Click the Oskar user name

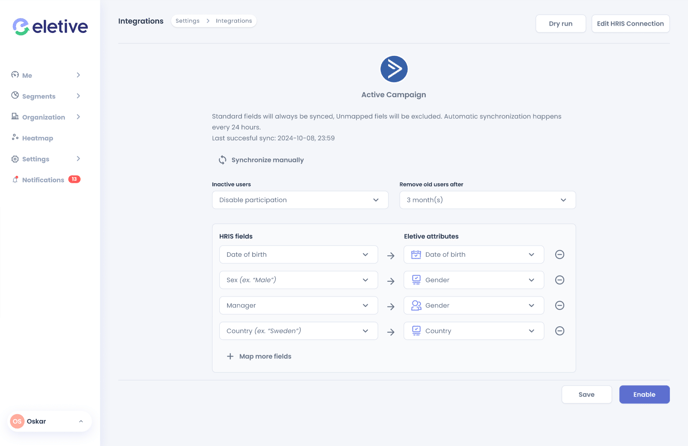(x=36, y=421)
